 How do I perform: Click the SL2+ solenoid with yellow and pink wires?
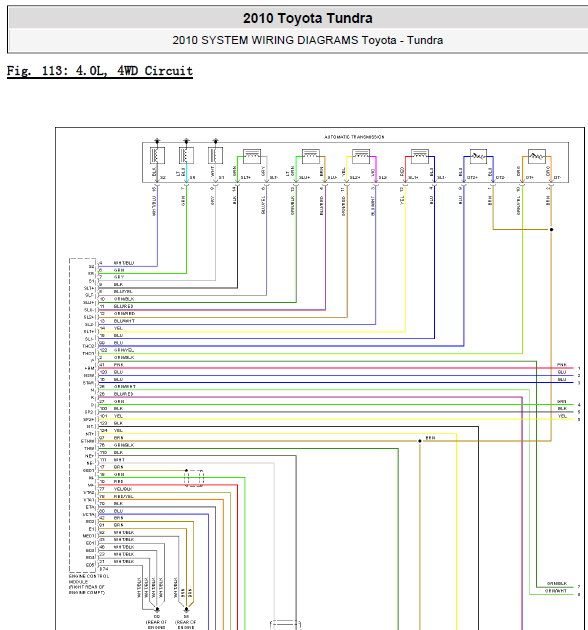pyautogui.click(x=361, y=156)
